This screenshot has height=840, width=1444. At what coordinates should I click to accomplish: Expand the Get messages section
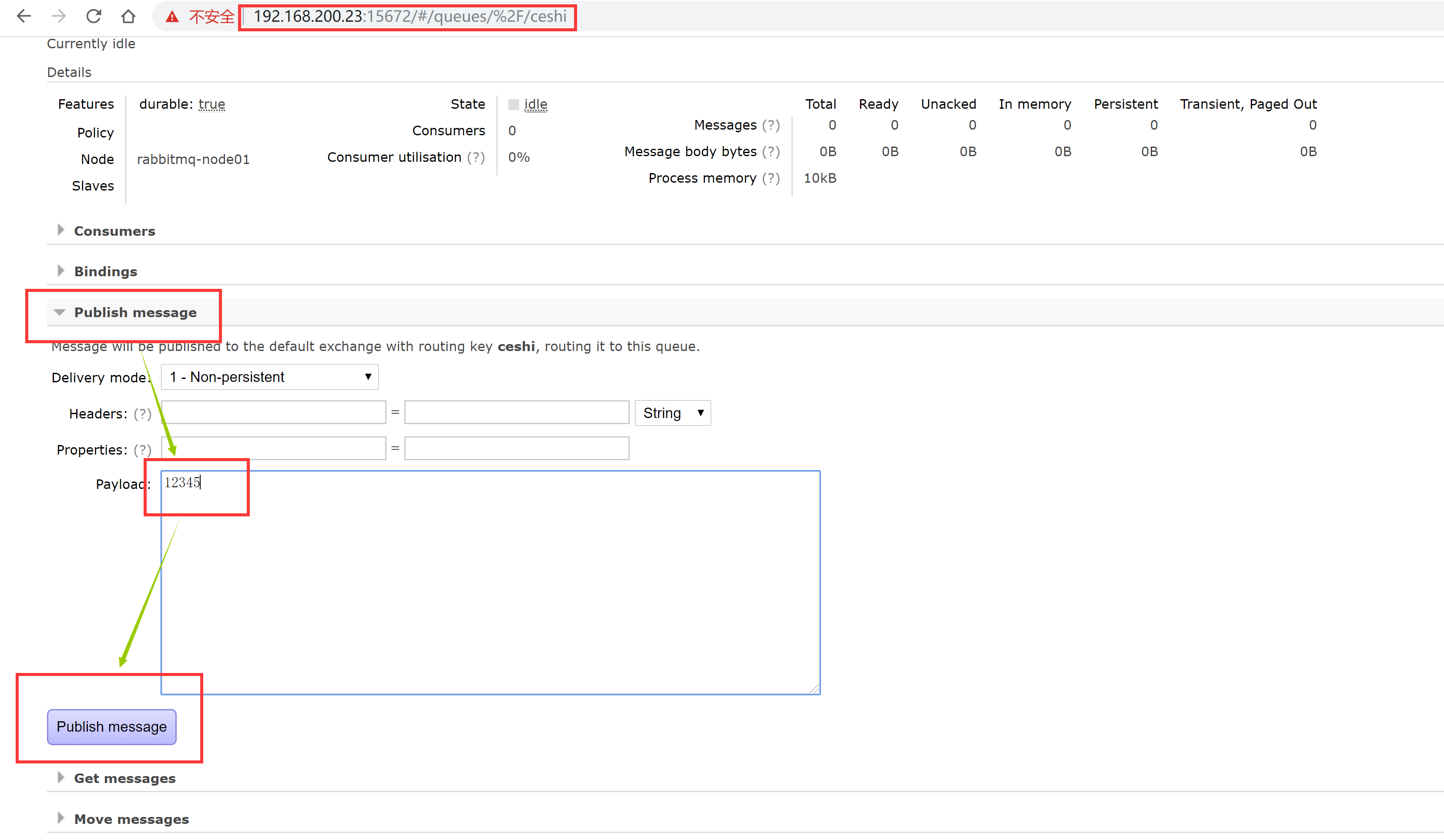124,778
